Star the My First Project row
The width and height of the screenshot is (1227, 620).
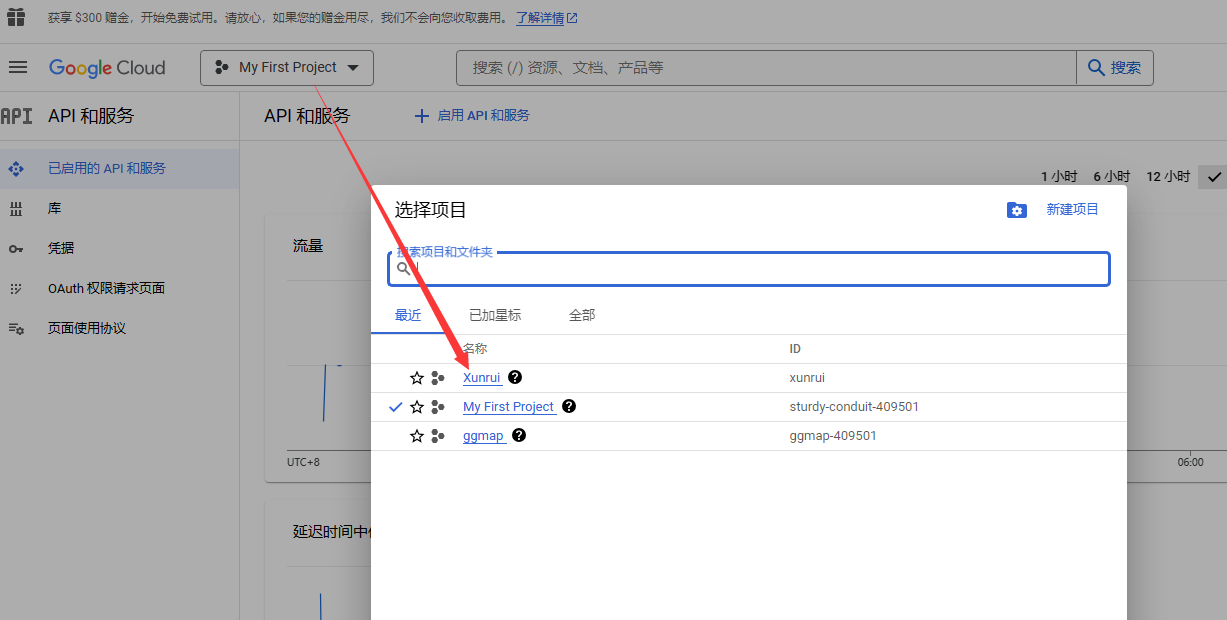[417, 407]
